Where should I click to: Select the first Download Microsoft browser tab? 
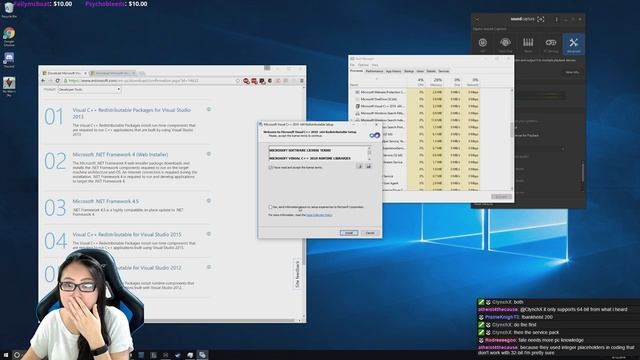(64, 73)
